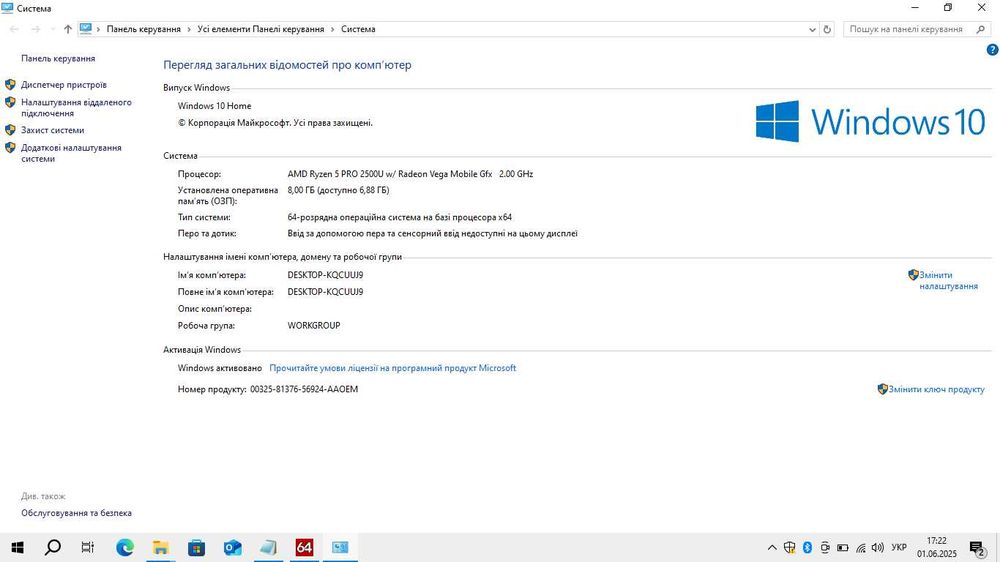Open Windows Security tray icon

click(x=790, y=547)
